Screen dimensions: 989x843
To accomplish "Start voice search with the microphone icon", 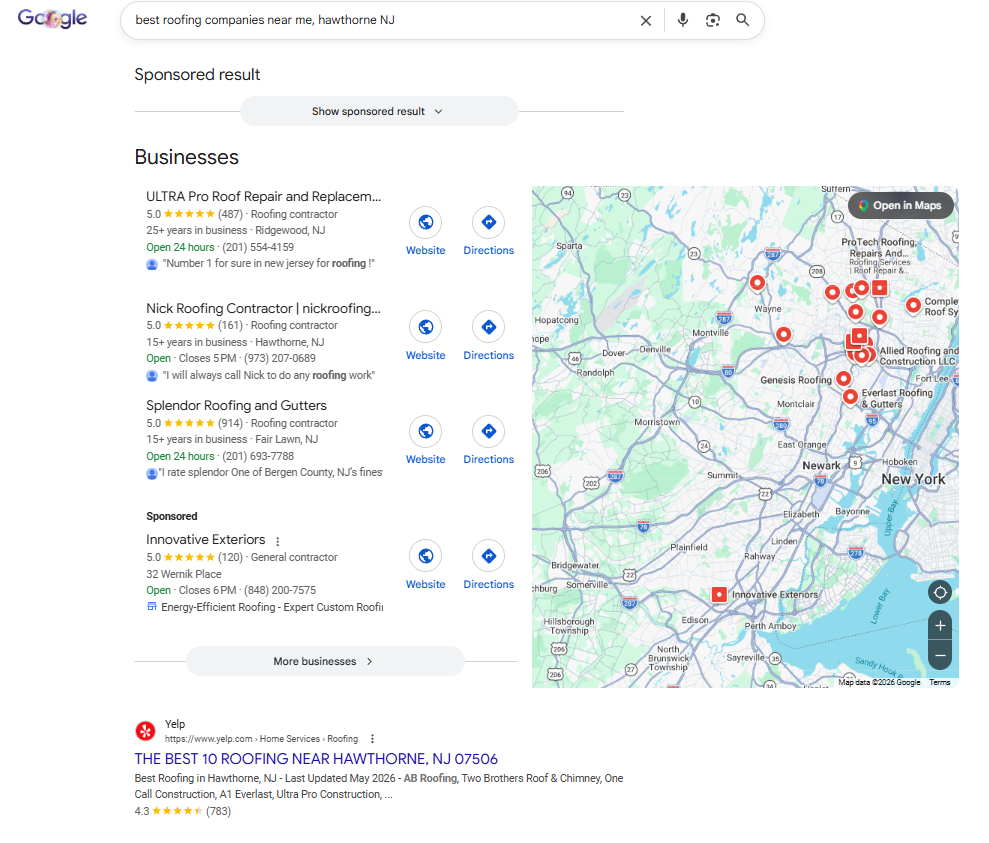I will click(682, 20).
